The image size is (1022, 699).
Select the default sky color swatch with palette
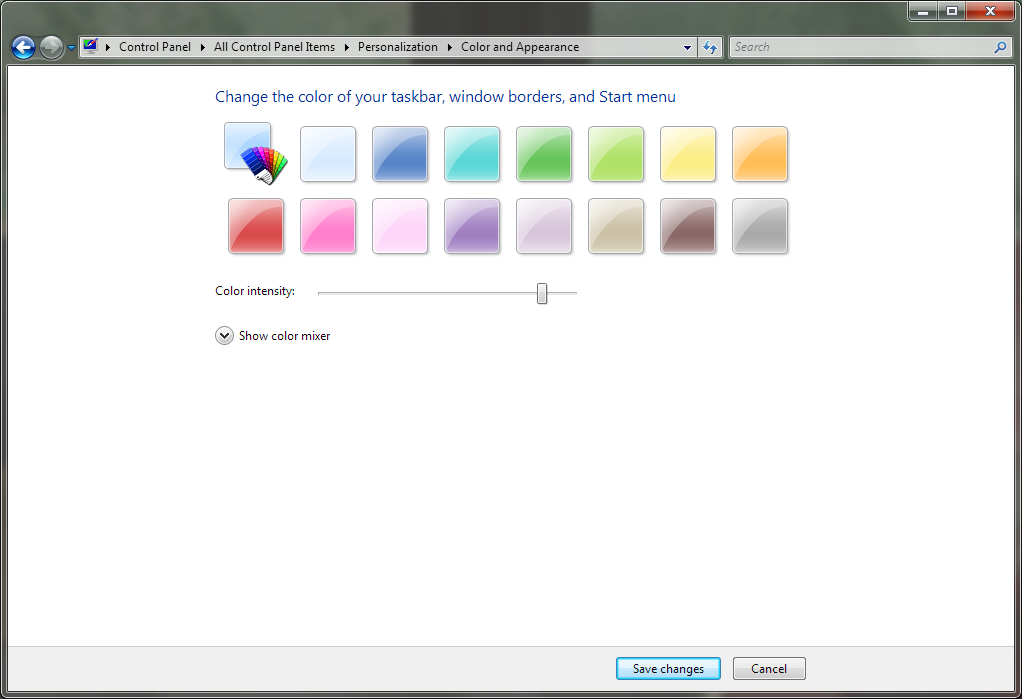(256, 153)
